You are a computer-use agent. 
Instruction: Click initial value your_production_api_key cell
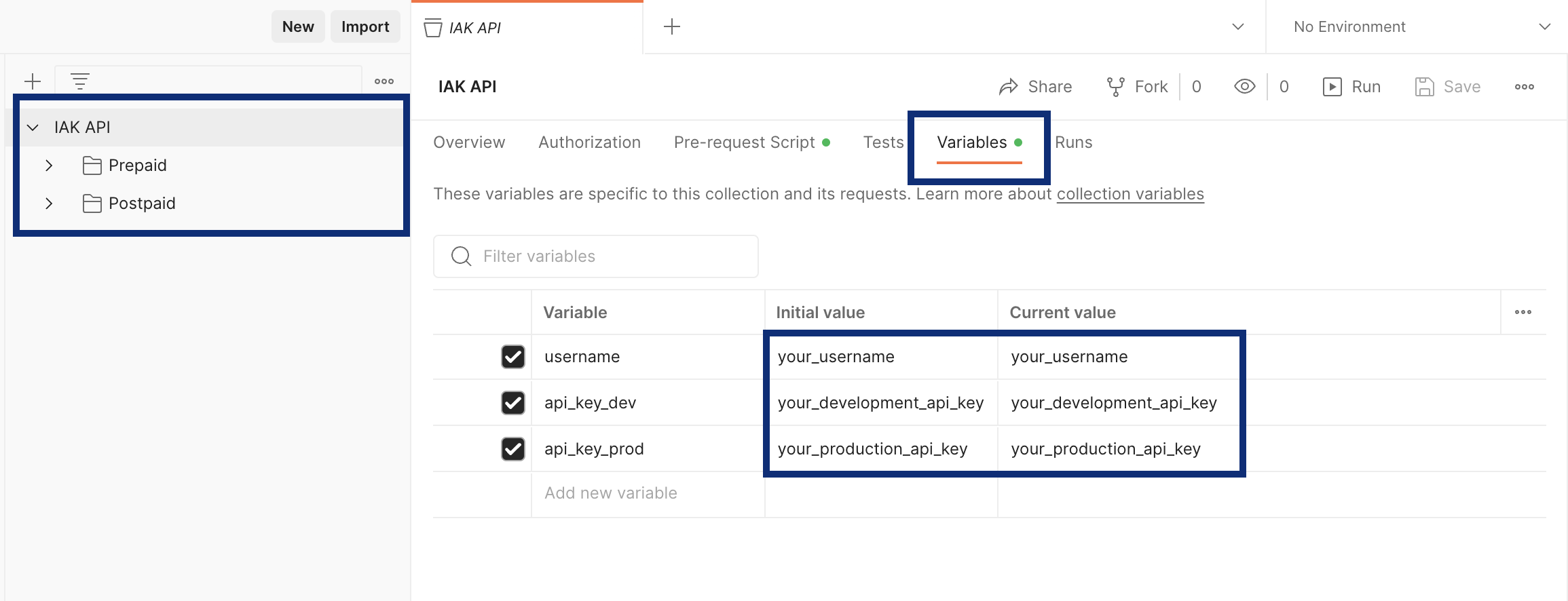click(x=881, y=449)
